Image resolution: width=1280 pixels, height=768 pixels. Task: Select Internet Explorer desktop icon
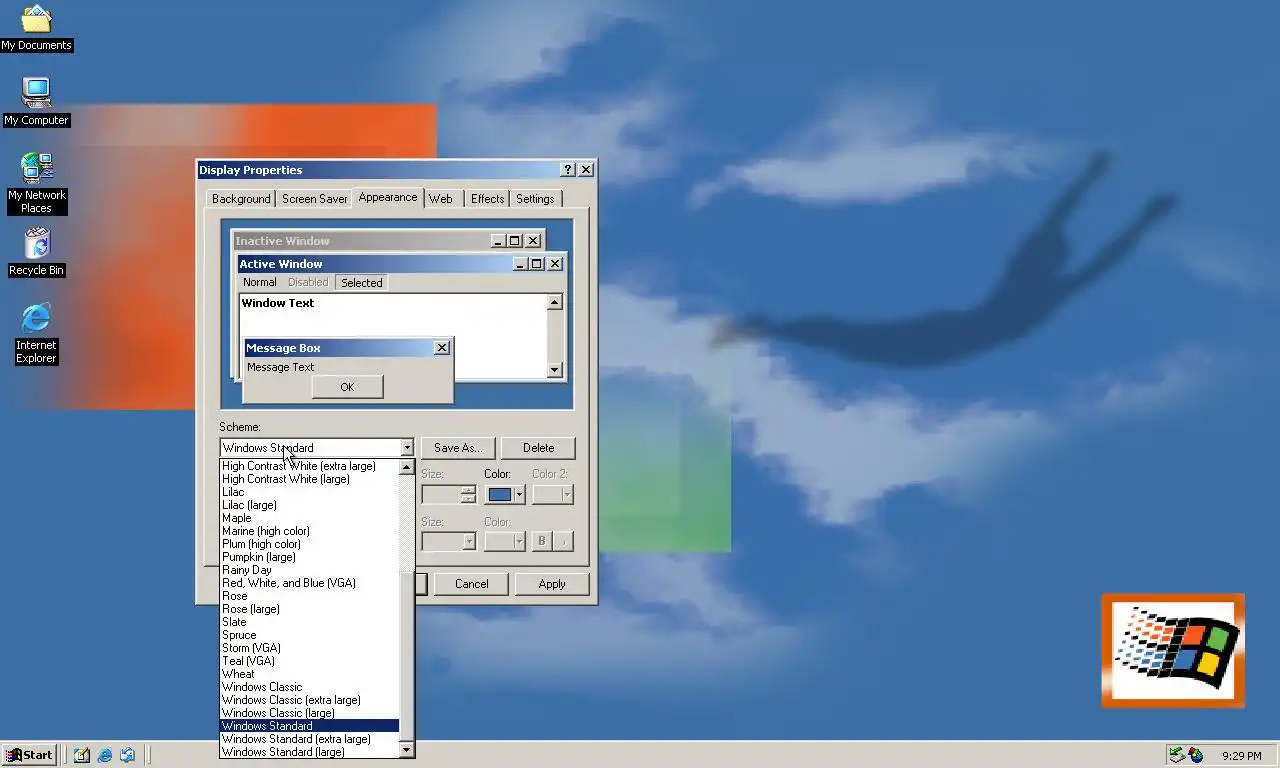36,334
